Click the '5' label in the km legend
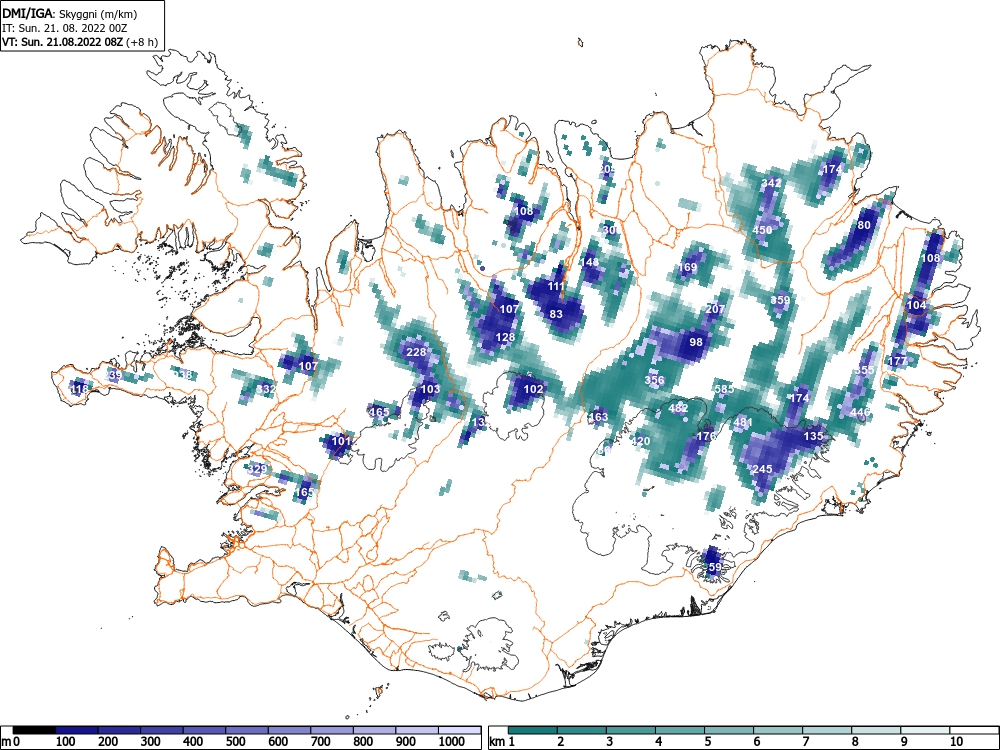This screenshot has width=1000, height=750. tap(708, 742)
